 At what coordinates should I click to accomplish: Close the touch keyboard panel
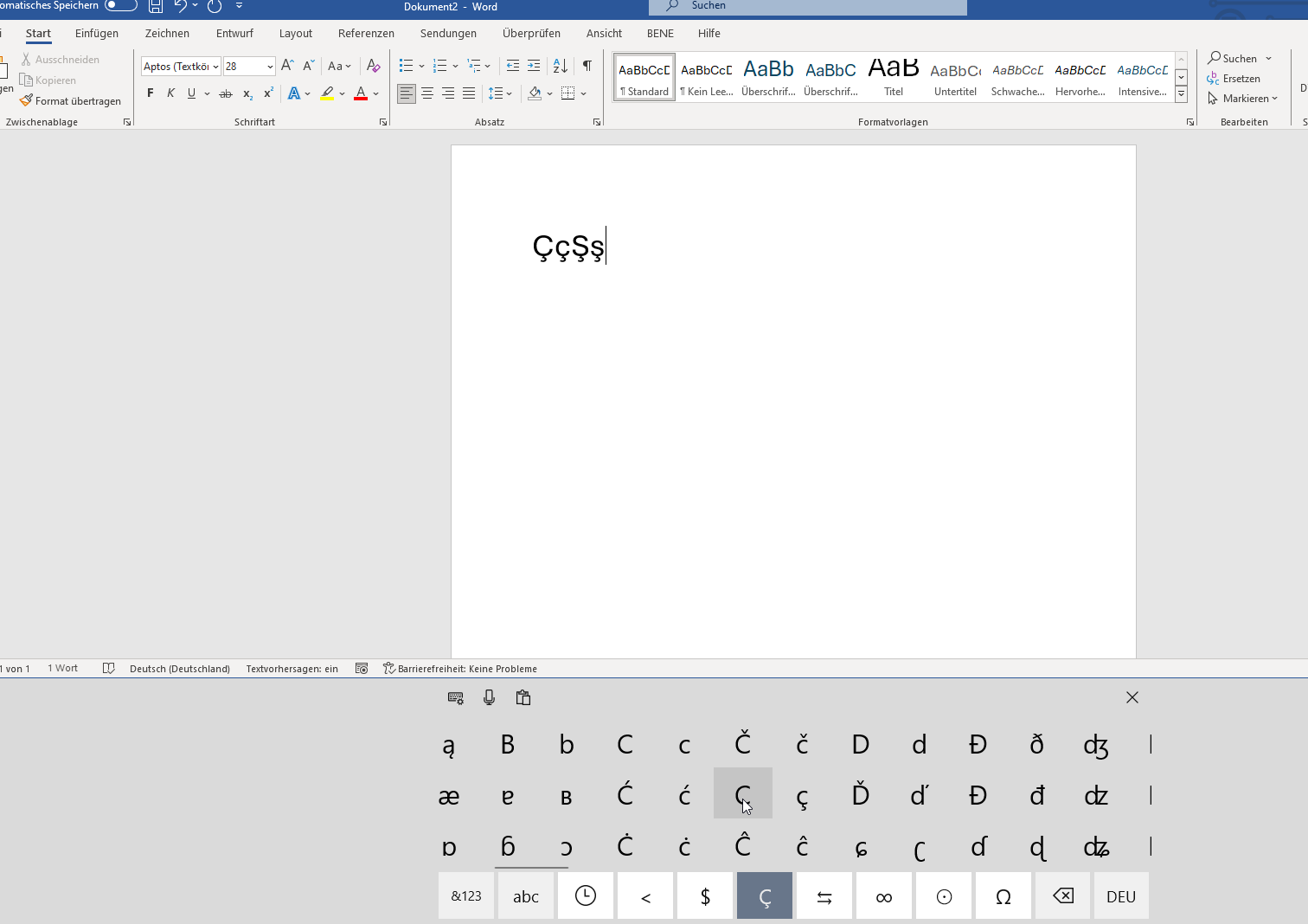(x=1132, y=697)
